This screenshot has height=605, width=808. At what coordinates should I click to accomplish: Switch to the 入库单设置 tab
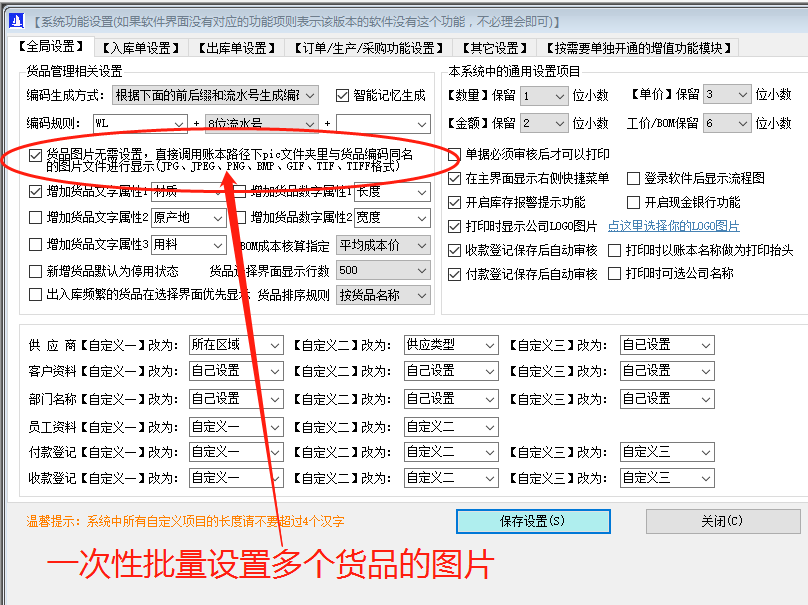[141, 46]
